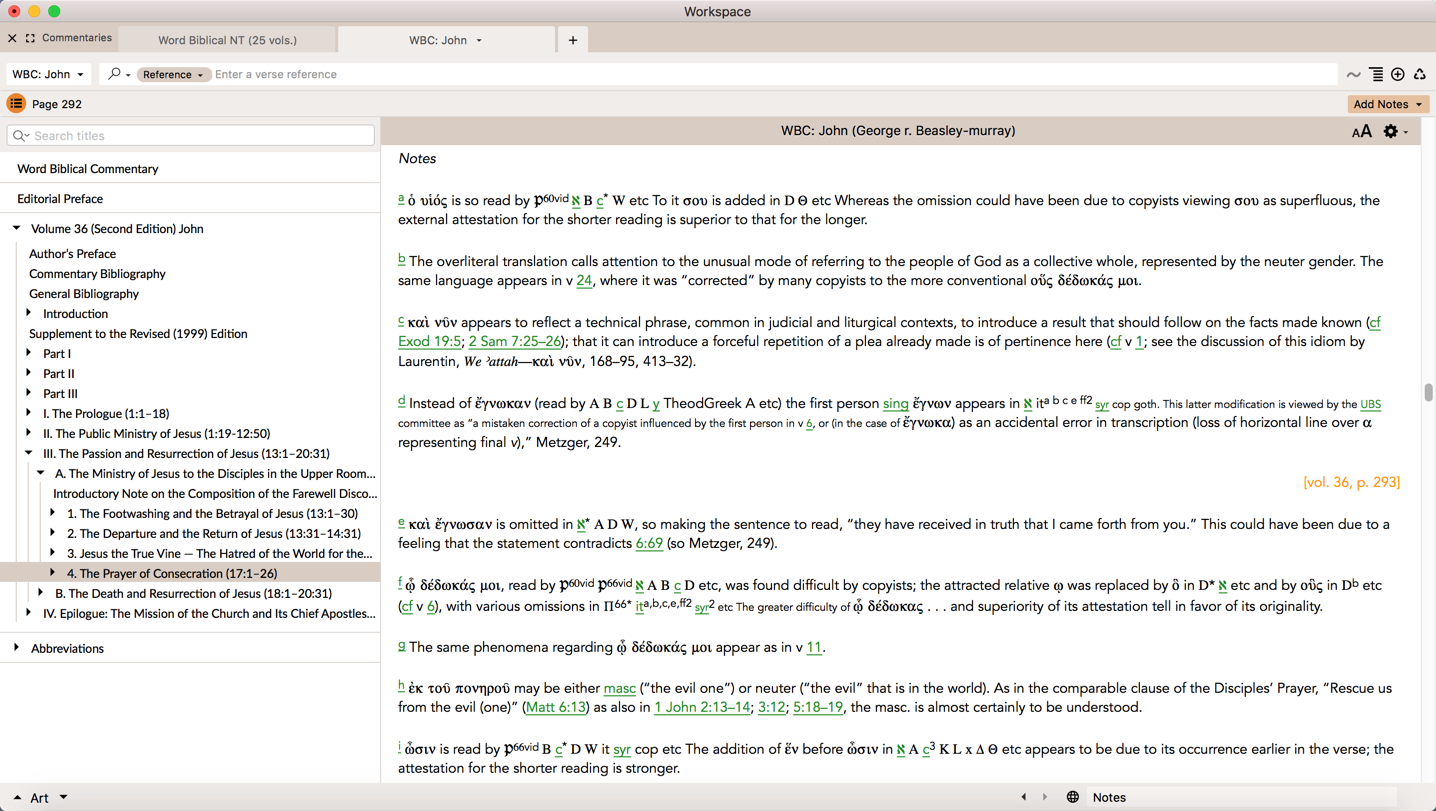Viewport: 1436px width, 811px height.
Task: Select 3. Jesus the True Vine entry
Action: 219,554
